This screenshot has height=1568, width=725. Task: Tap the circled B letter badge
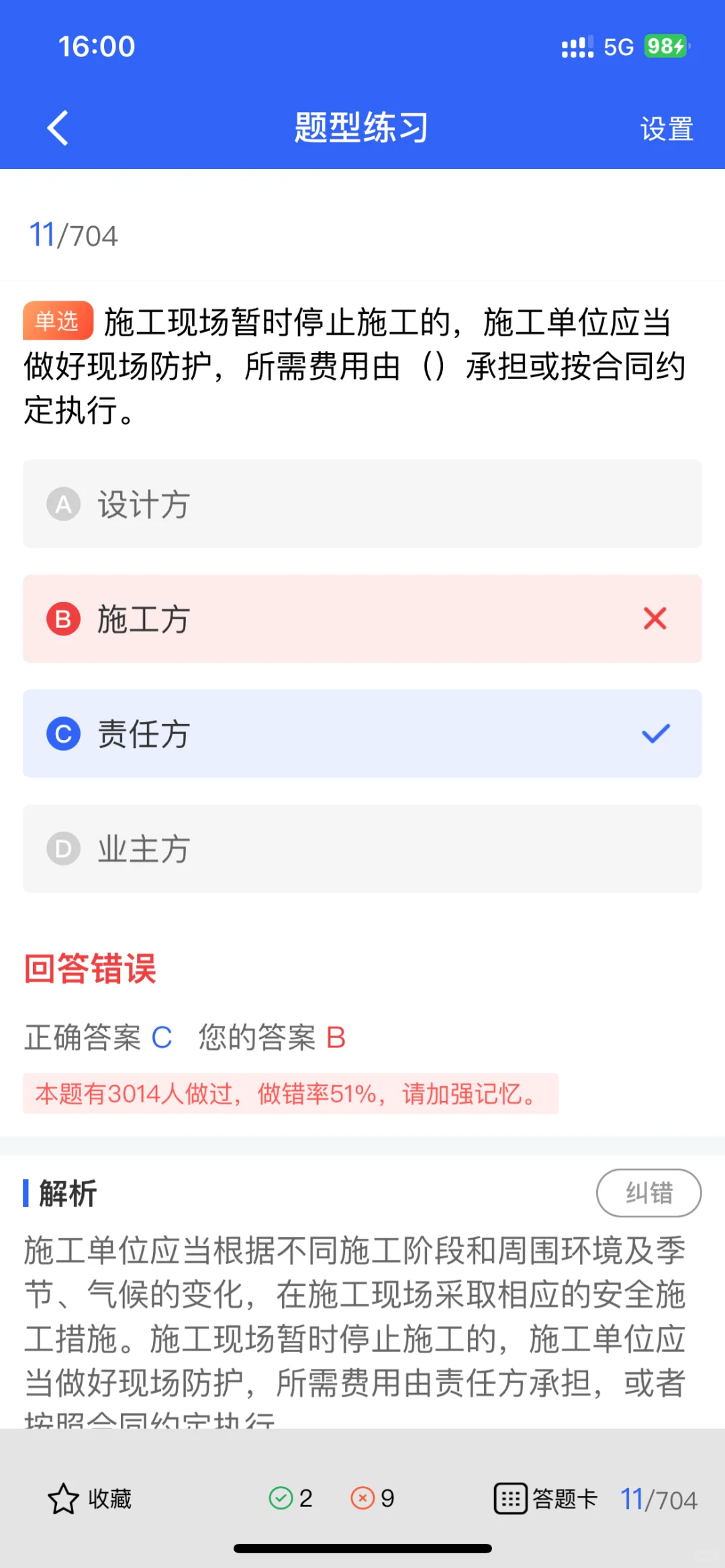(63, 619)
